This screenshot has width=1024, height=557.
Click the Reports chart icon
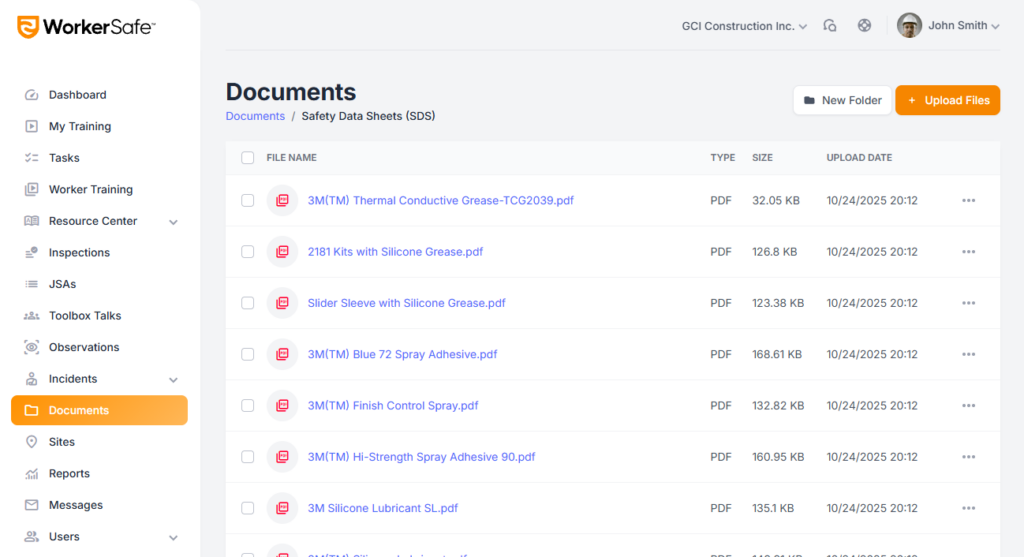click(31, 473)
